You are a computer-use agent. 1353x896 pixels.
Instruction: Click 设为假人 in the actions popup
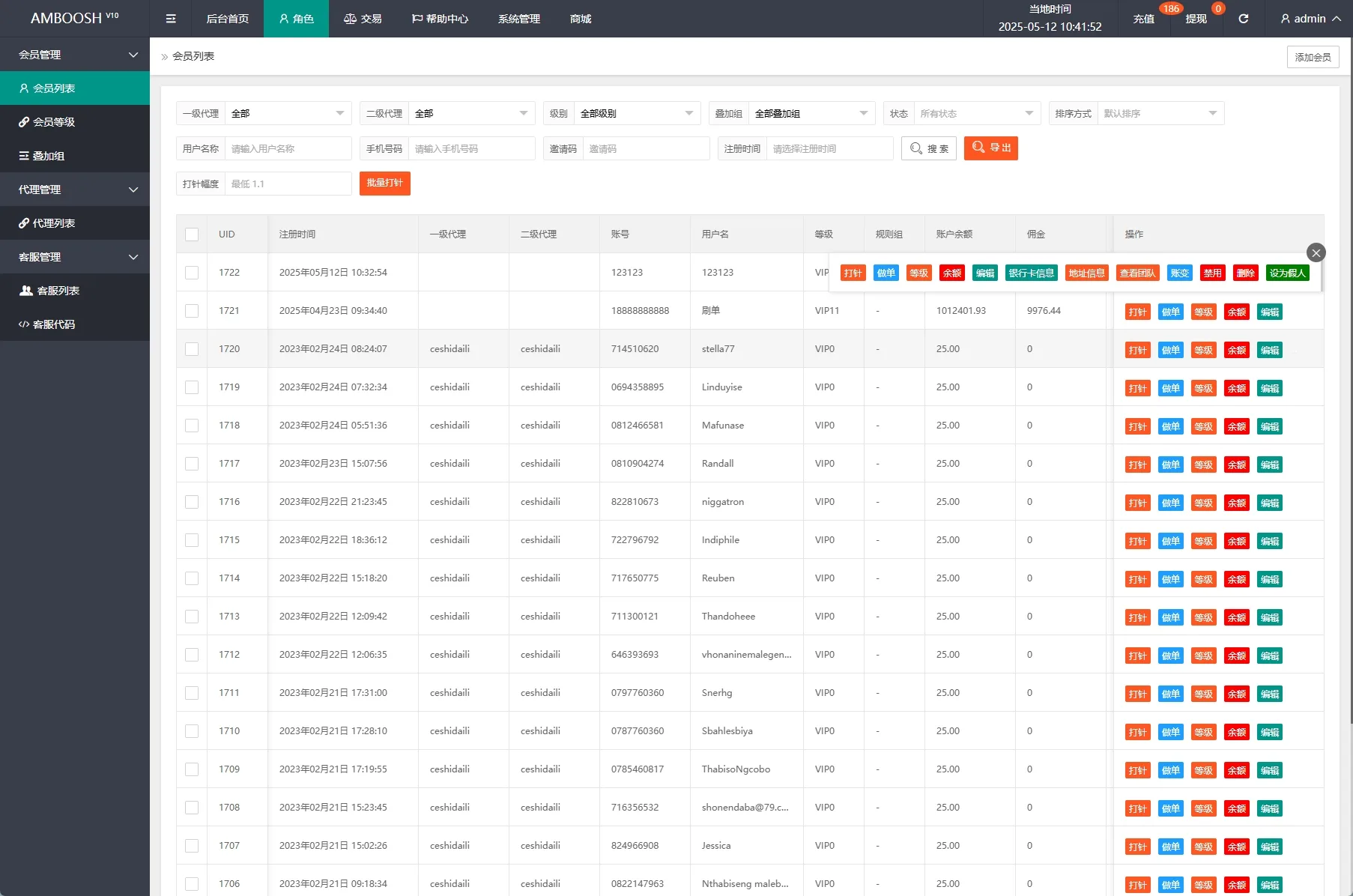1287,273
